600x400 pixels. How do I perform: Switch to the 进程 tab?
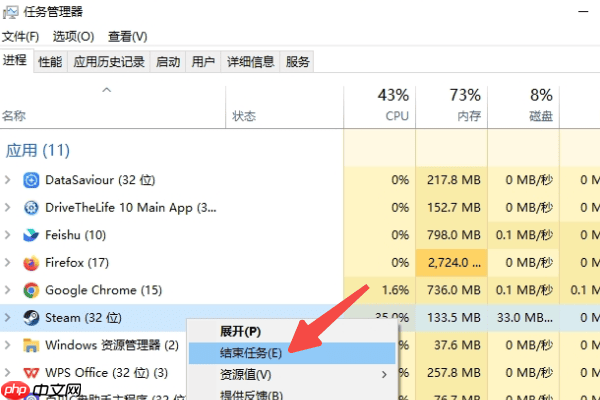coord(15,60)
